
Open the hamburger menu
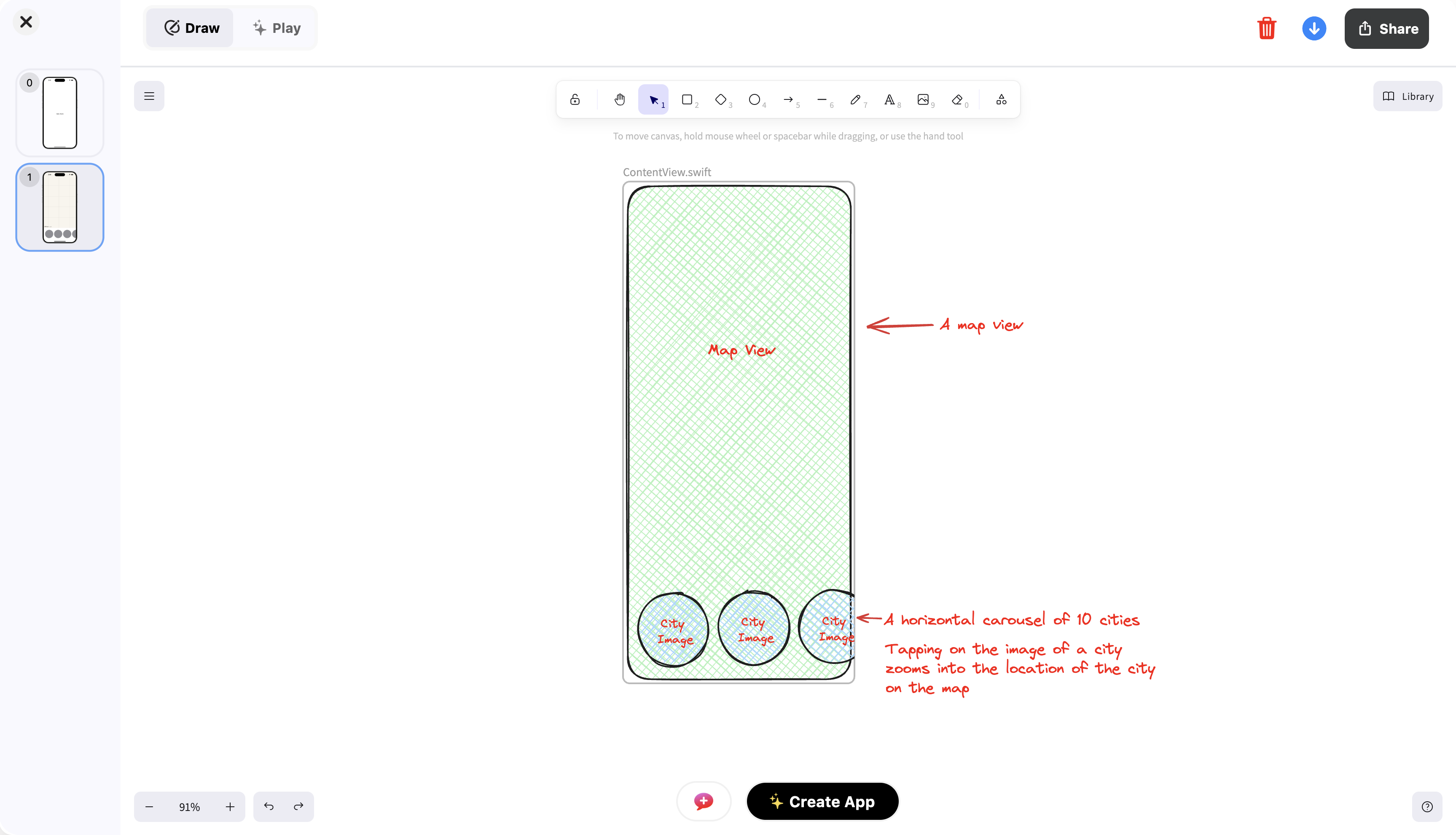click(x=149, y=96)
